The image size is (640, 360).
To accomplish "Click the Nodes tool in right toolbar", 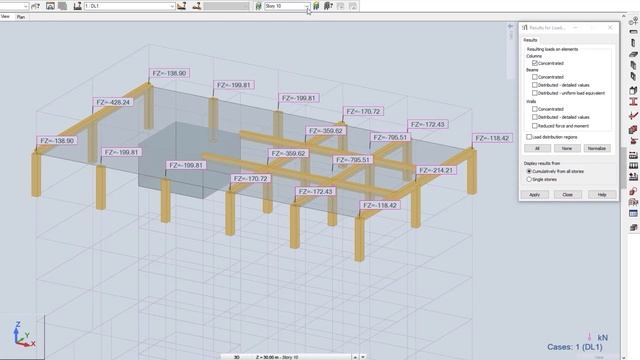I will pyautogui.click(x=633, y=21).
